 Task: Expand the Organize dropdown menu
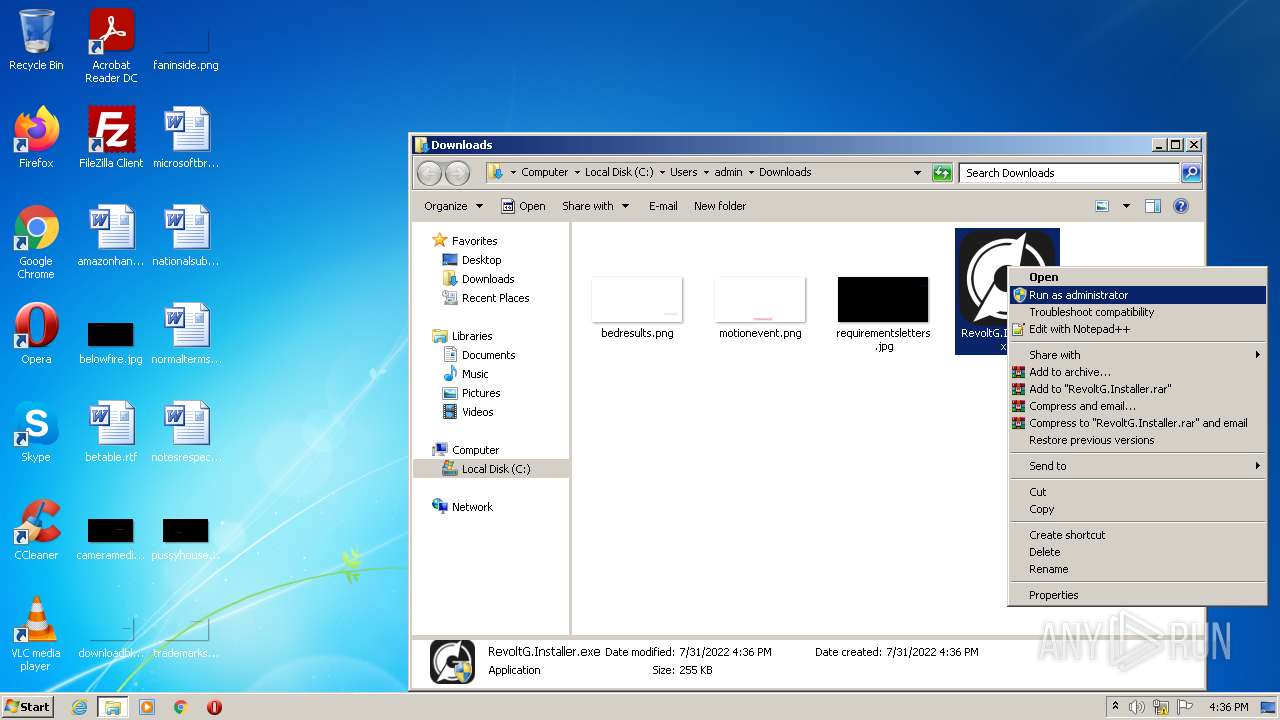(453, 206)
